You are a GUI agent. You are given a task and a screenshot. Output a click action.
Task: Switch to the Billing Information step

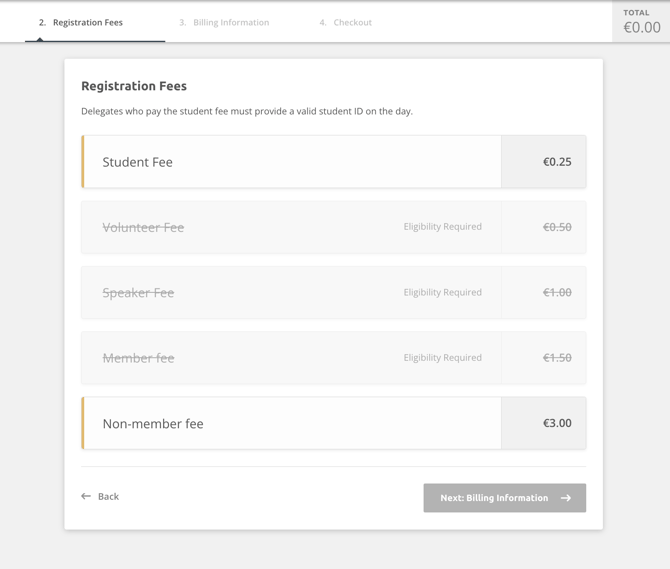(224, 22)
